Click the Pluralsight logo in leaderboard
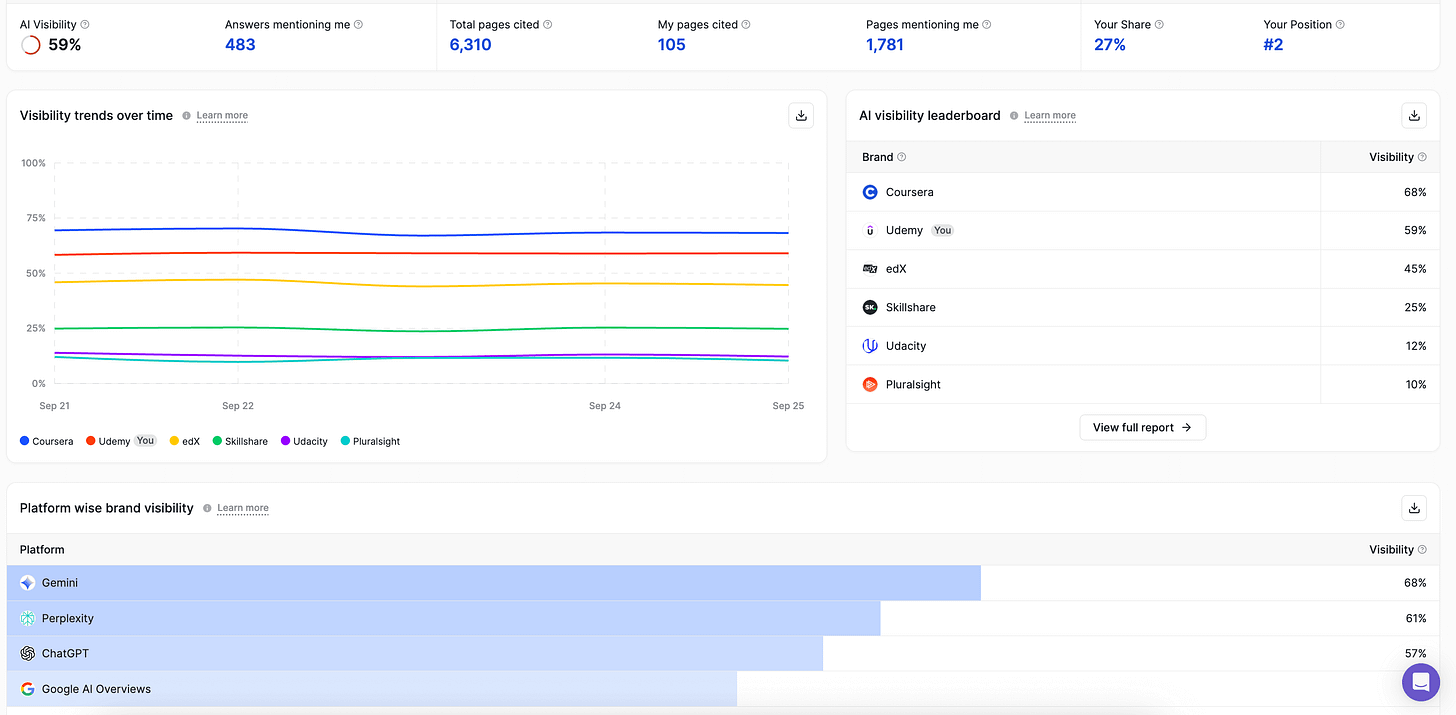Viewport: 1456px width, 715px height. click(x=870, y=384)
